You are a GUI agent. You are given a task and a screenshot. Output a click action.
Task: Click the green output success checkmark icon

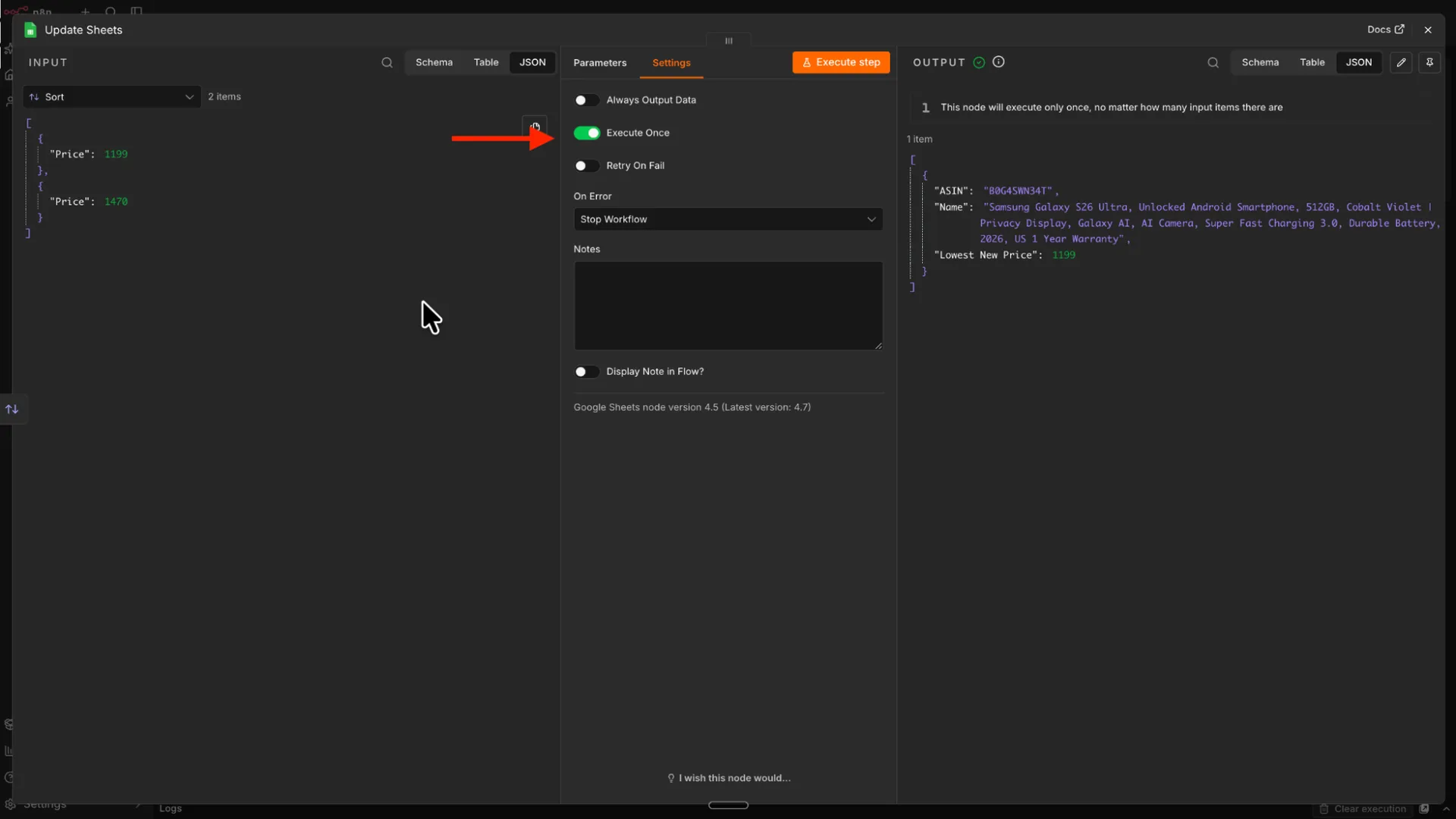tap(979, 62)
